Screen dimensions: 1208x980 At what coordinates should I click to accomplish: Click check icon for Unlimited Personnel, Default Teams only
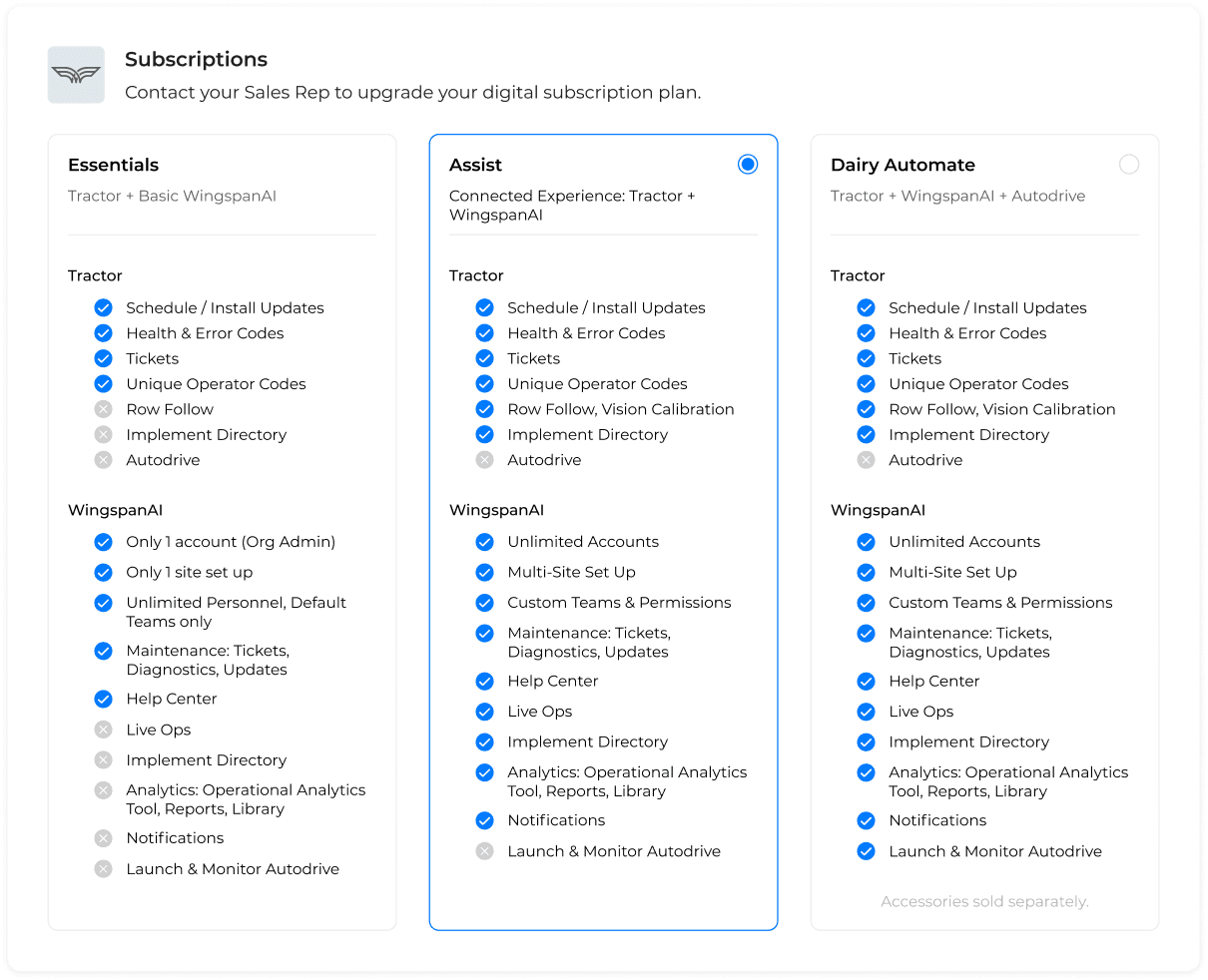tap(103, 603)
